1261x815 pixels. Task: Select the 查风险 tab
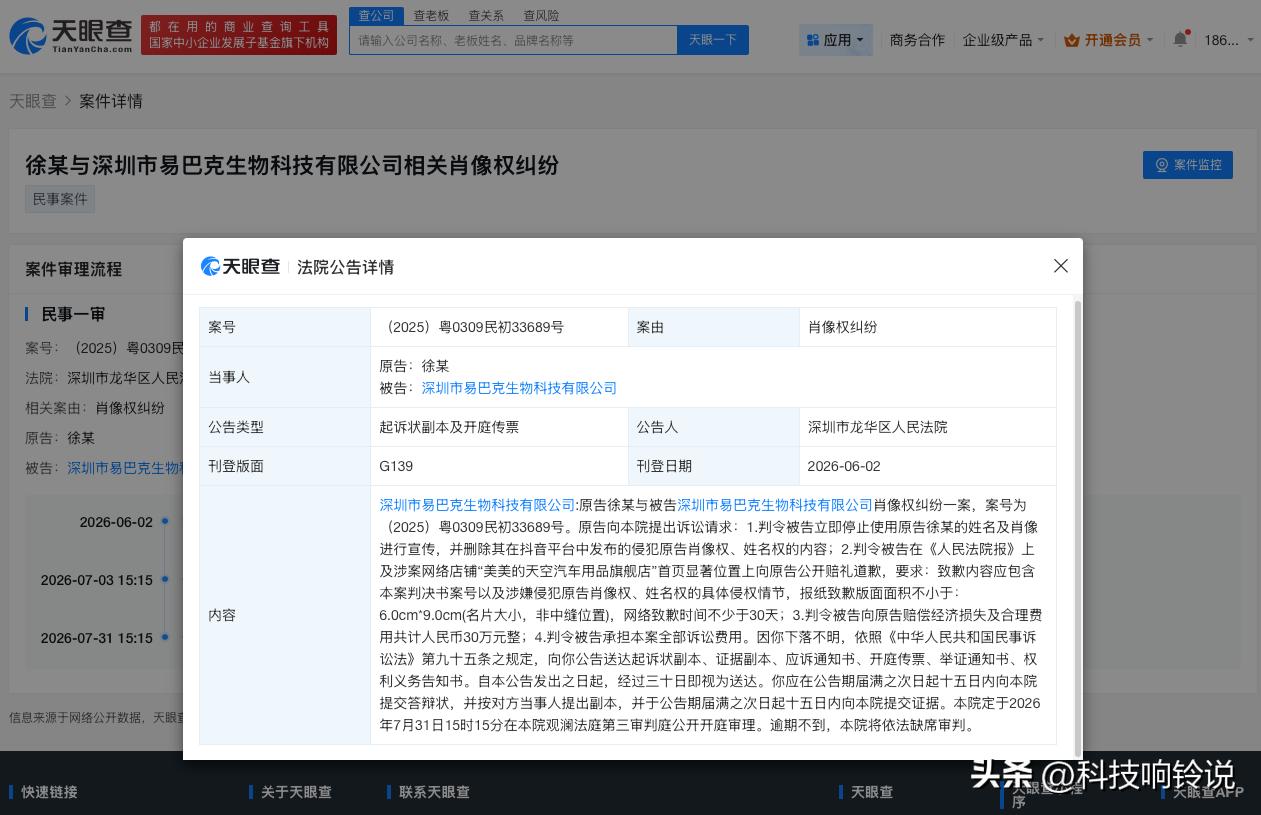pyautogui.click(x=541, y=15)
